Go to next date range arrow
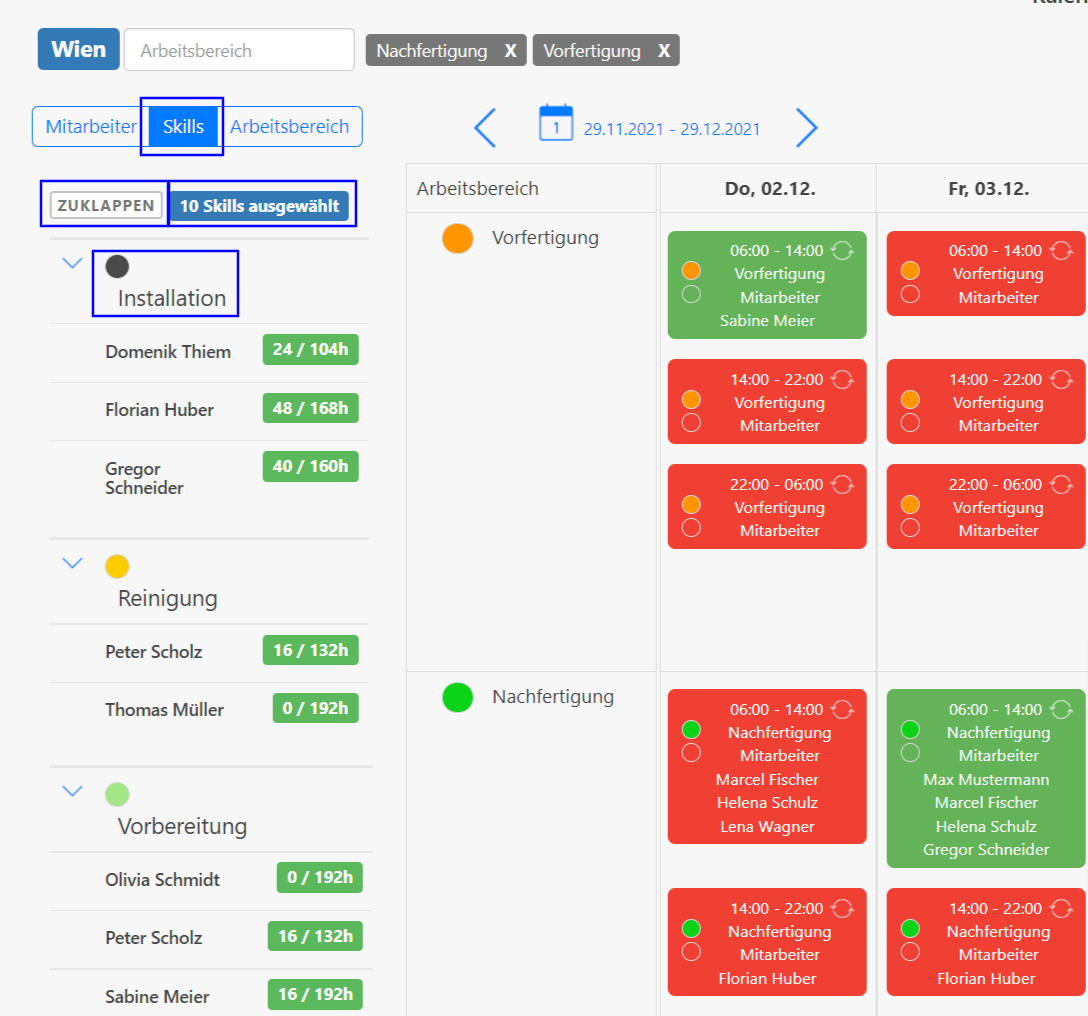The image size is (1088, 1016). 807,128
